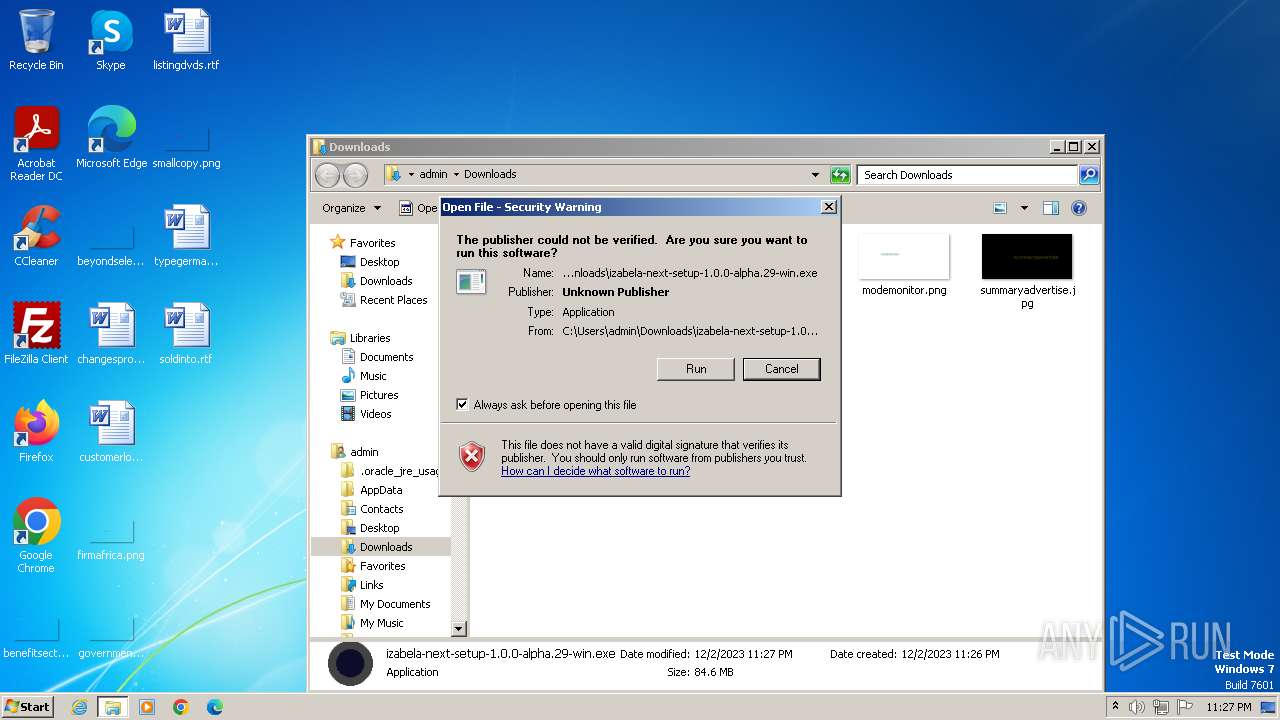Expand the address bar history dropdown
Viewport: 1280px width, 720px height.
[815, 175]
